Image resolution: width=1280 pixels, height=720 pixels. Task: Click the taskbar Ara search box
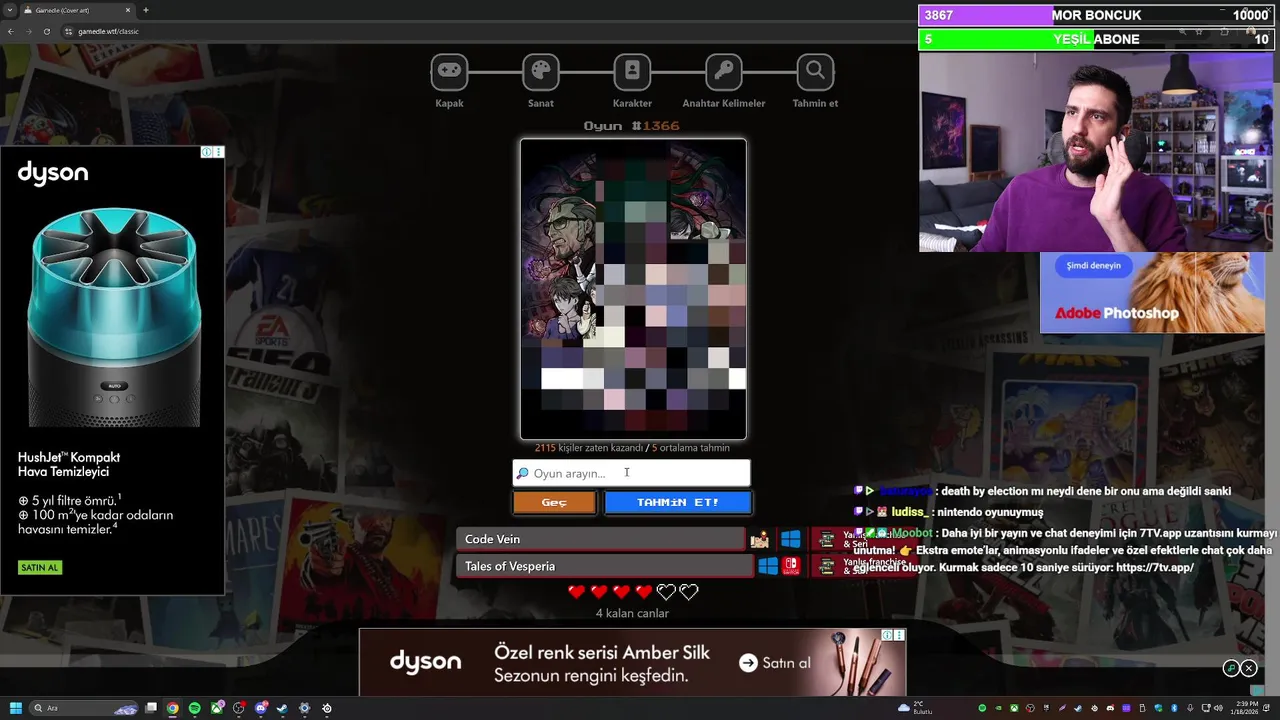coord(84,708)
